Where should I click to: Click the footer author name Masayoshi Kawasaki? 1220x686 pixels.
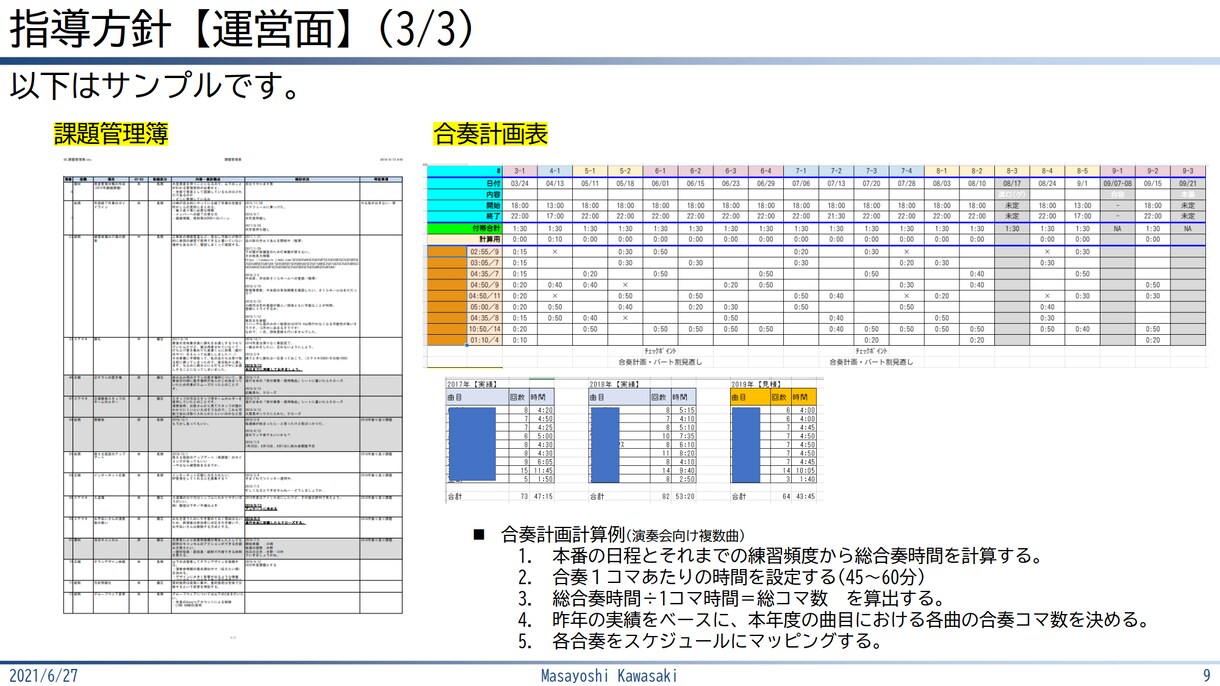608,676
